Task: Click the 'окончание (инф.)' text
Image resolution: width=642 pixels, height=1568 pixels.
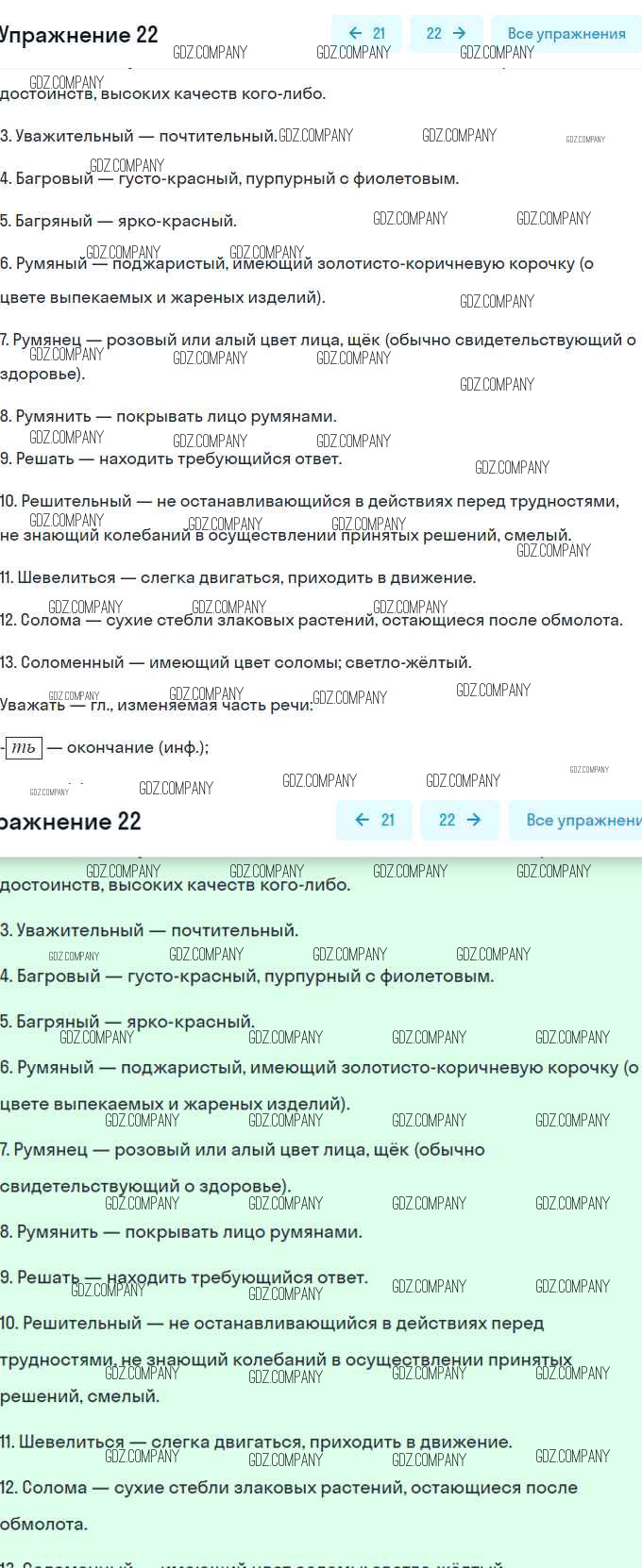Action: [138, 748]
